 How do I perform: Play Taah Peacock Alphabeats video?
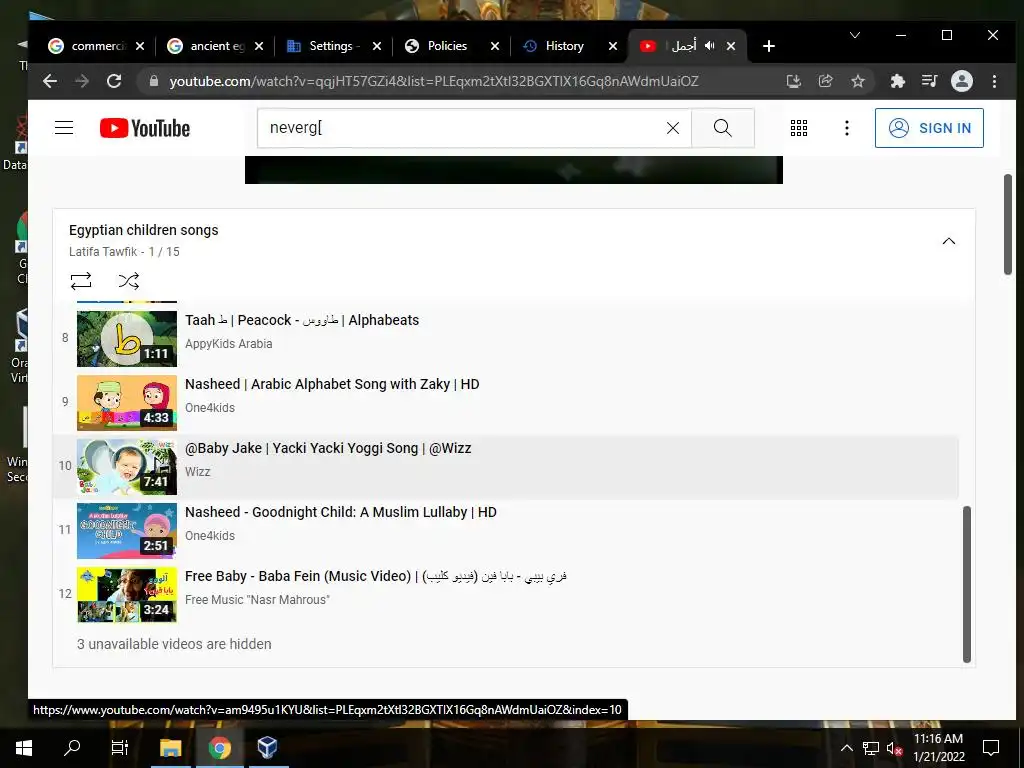(302, 320)
